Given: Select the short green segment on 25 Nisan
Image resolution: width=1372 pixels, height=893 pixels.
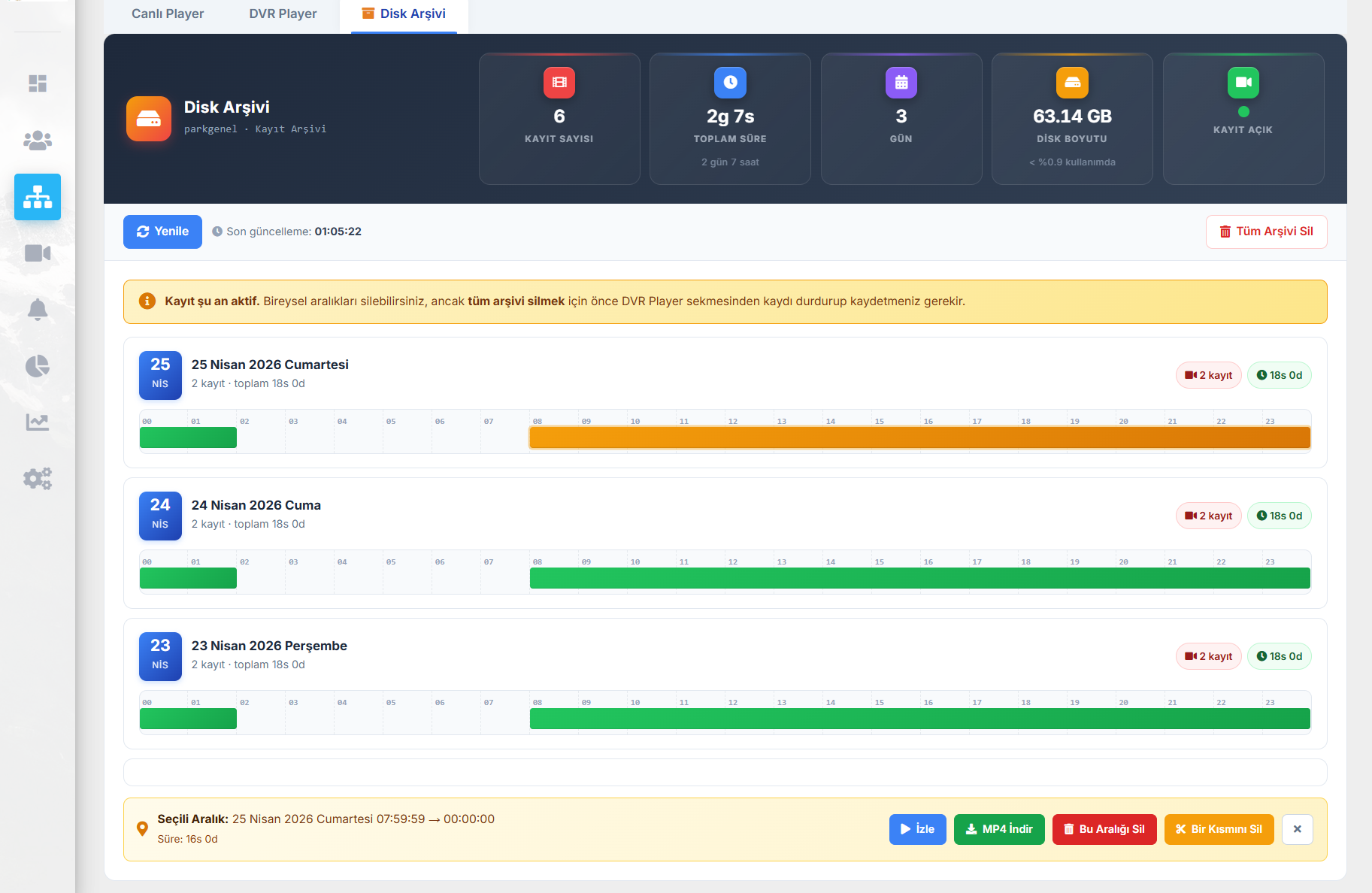Looking at the screenshot, I should (x=188, y=437).
